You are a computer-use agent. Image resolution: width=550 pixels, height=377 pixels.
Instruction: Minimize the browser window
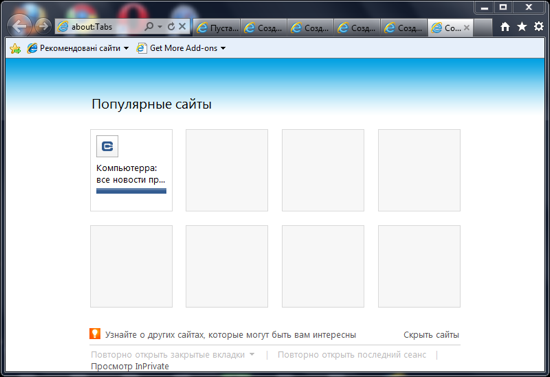point(485,7)
